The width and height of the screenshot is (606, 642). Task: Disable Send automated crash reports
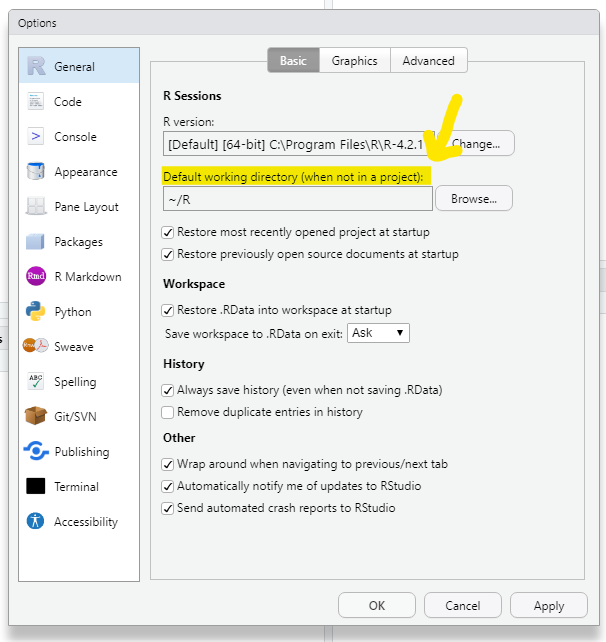click(168, 509)
